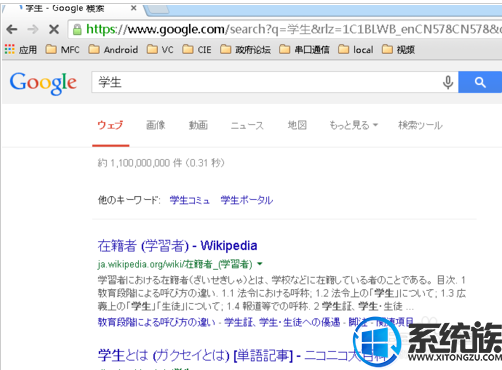This screenshot has height=370, width=502.
Task: Open the 视频 bookmark folder
Action: (398, 50)
